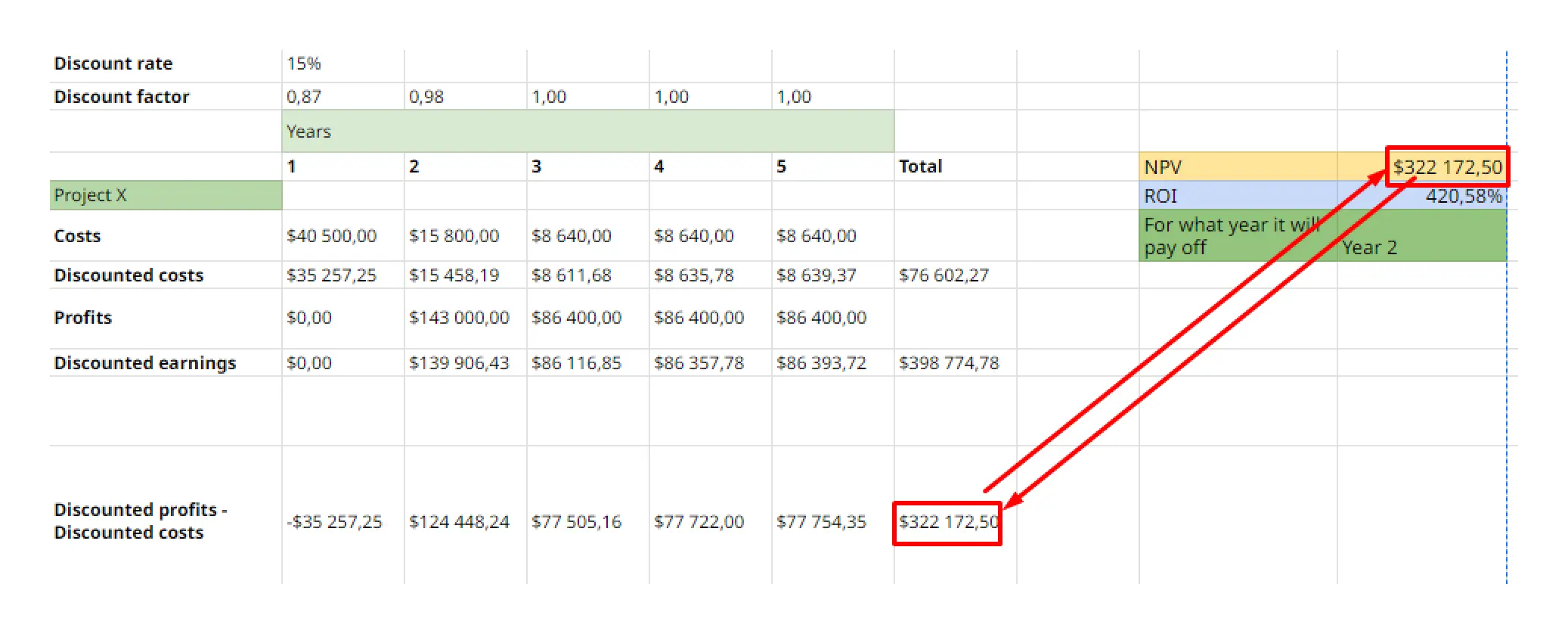Select the yellow "NPV" label cell
Screen dimensions: 1568x634
1238,167
